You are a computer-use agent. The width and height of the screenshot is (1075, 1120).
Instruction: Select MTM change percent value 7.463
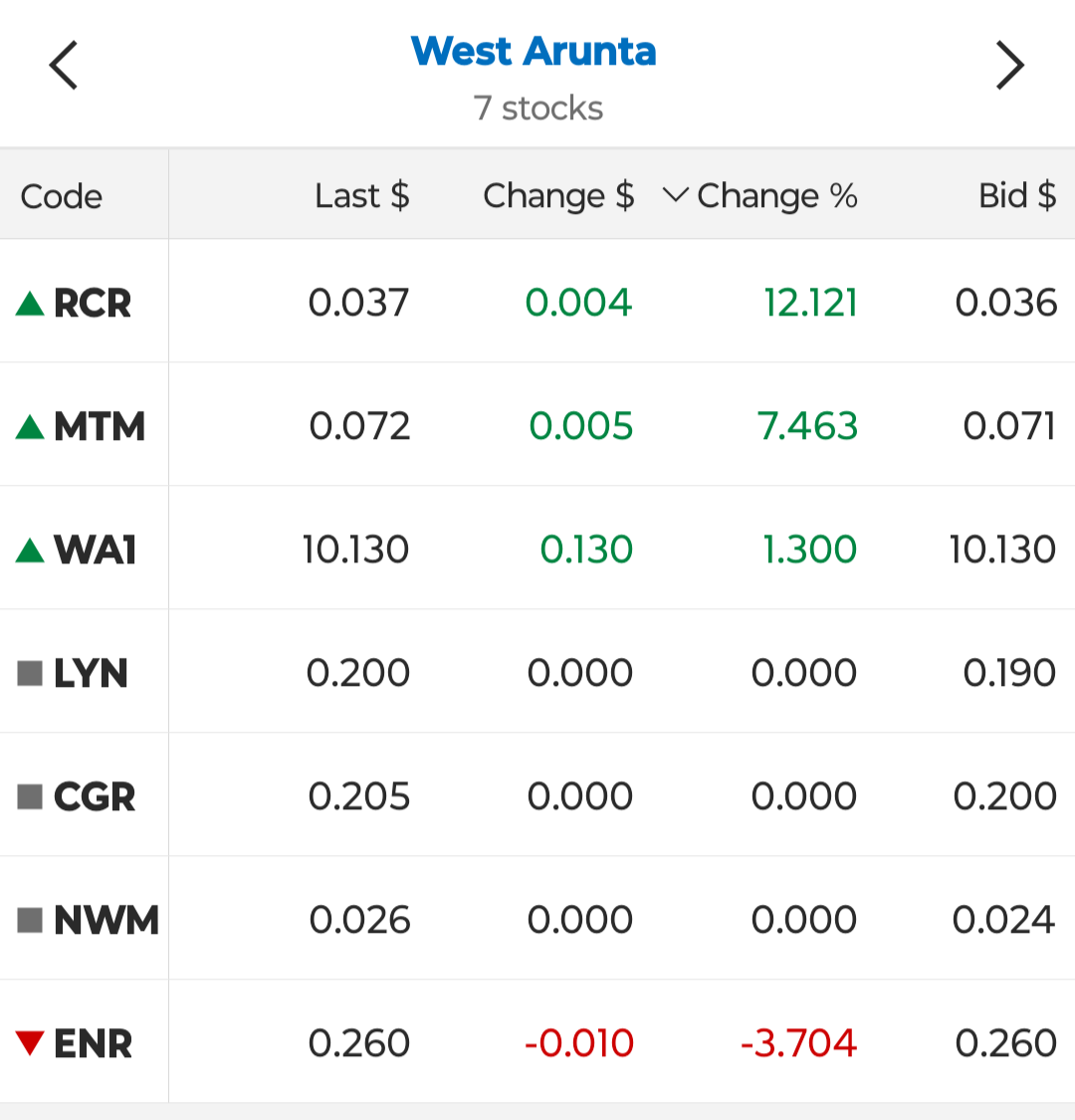808,426
